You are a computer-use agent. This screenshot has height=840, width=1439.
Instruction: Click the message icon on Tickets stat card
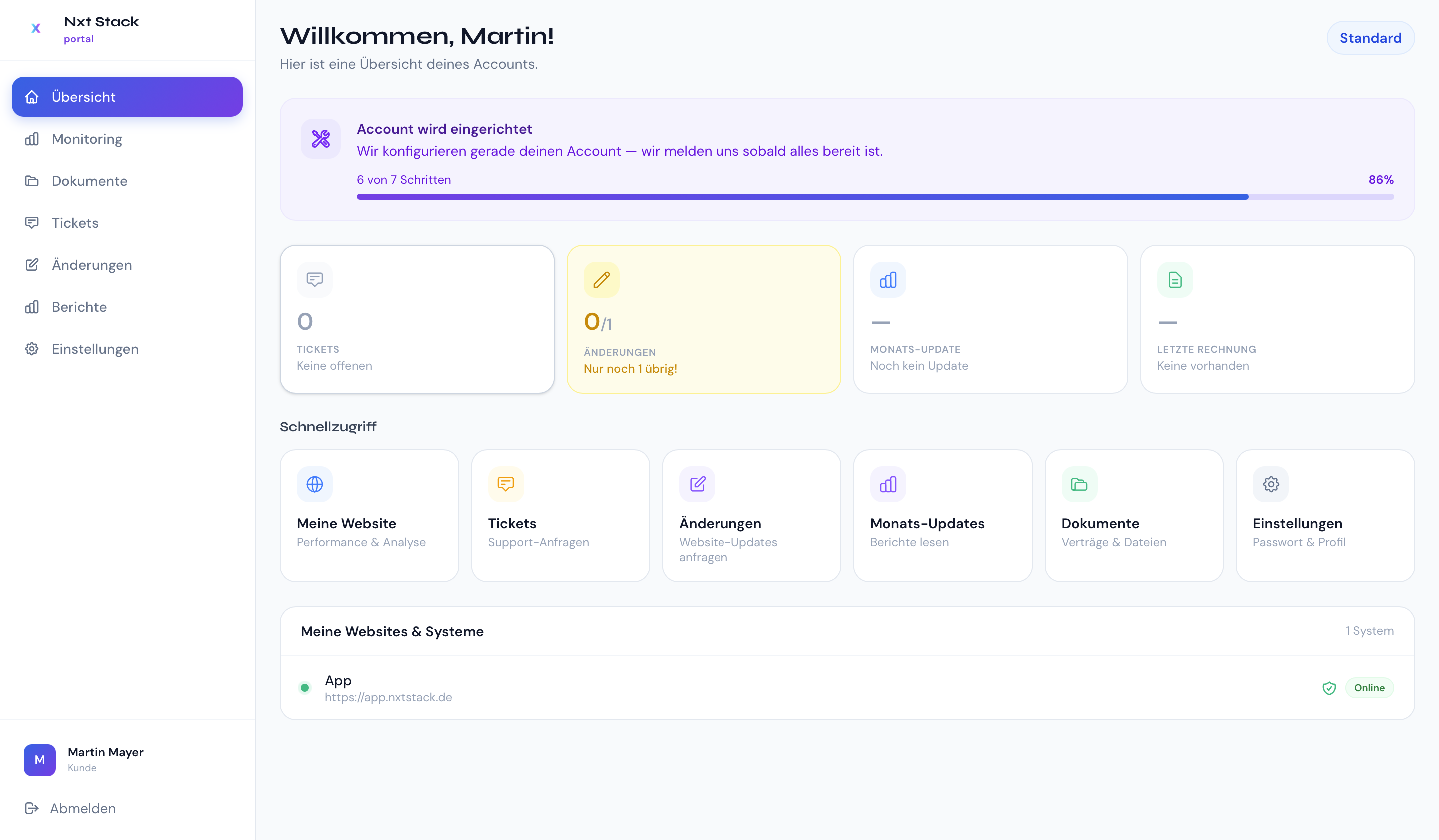click(315, 280)
